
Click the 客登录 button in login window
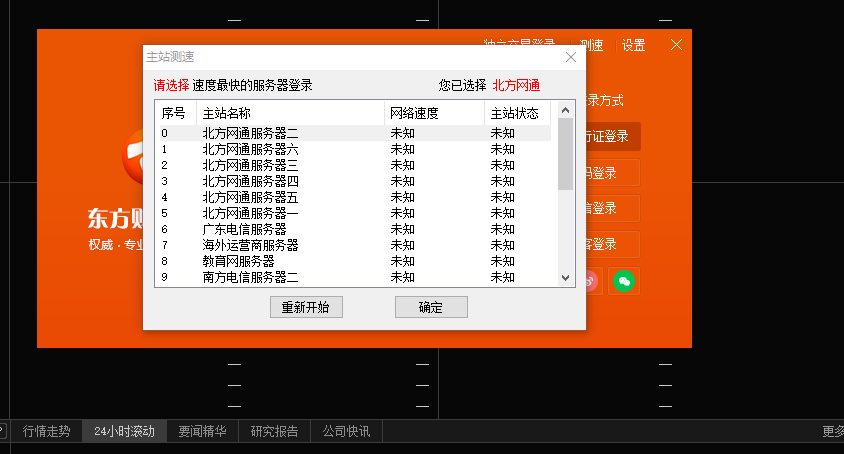click(613, 245)
